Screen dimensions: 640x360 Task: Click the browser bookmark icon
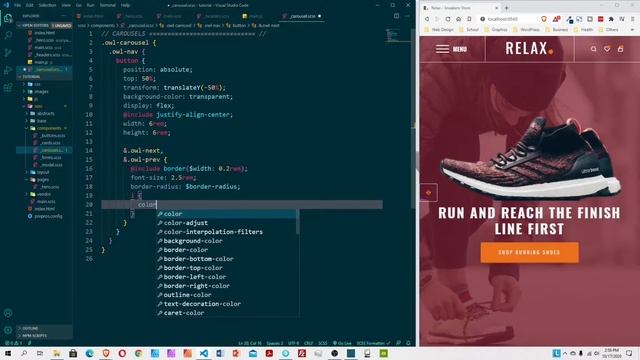[469, 19]
